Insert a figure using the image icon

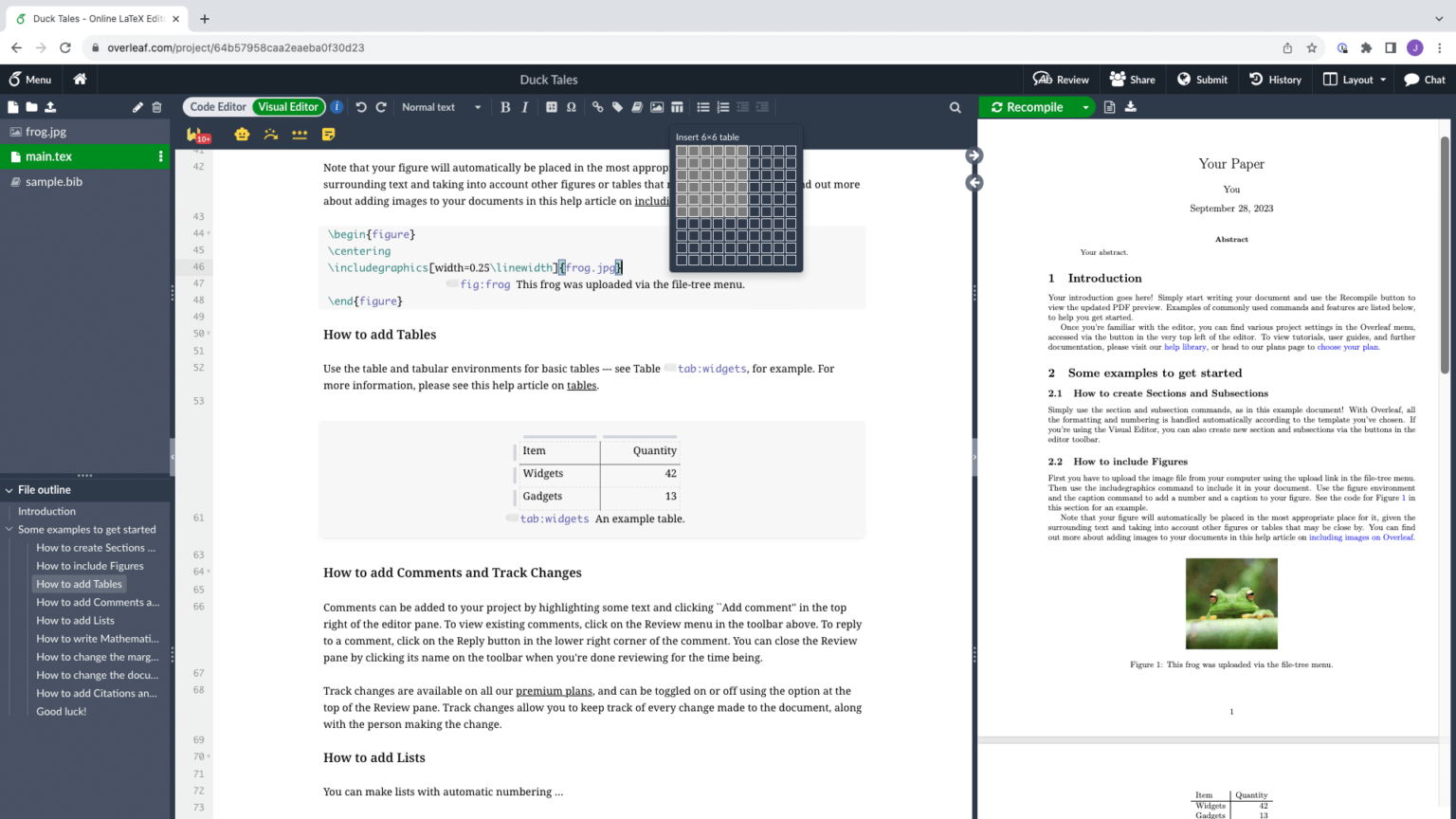point(657,107)
